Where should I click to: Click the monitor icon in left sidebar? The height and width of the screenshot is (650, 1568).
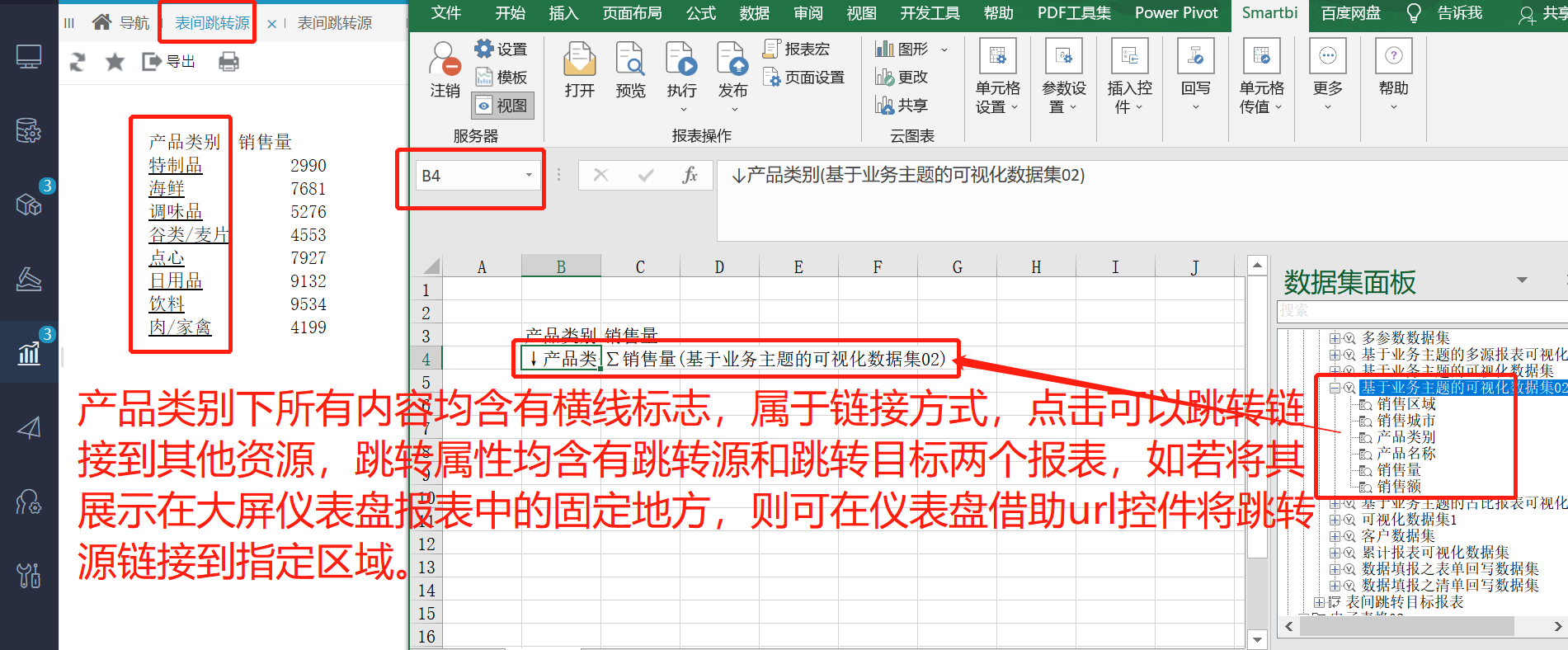pos(29,57)
